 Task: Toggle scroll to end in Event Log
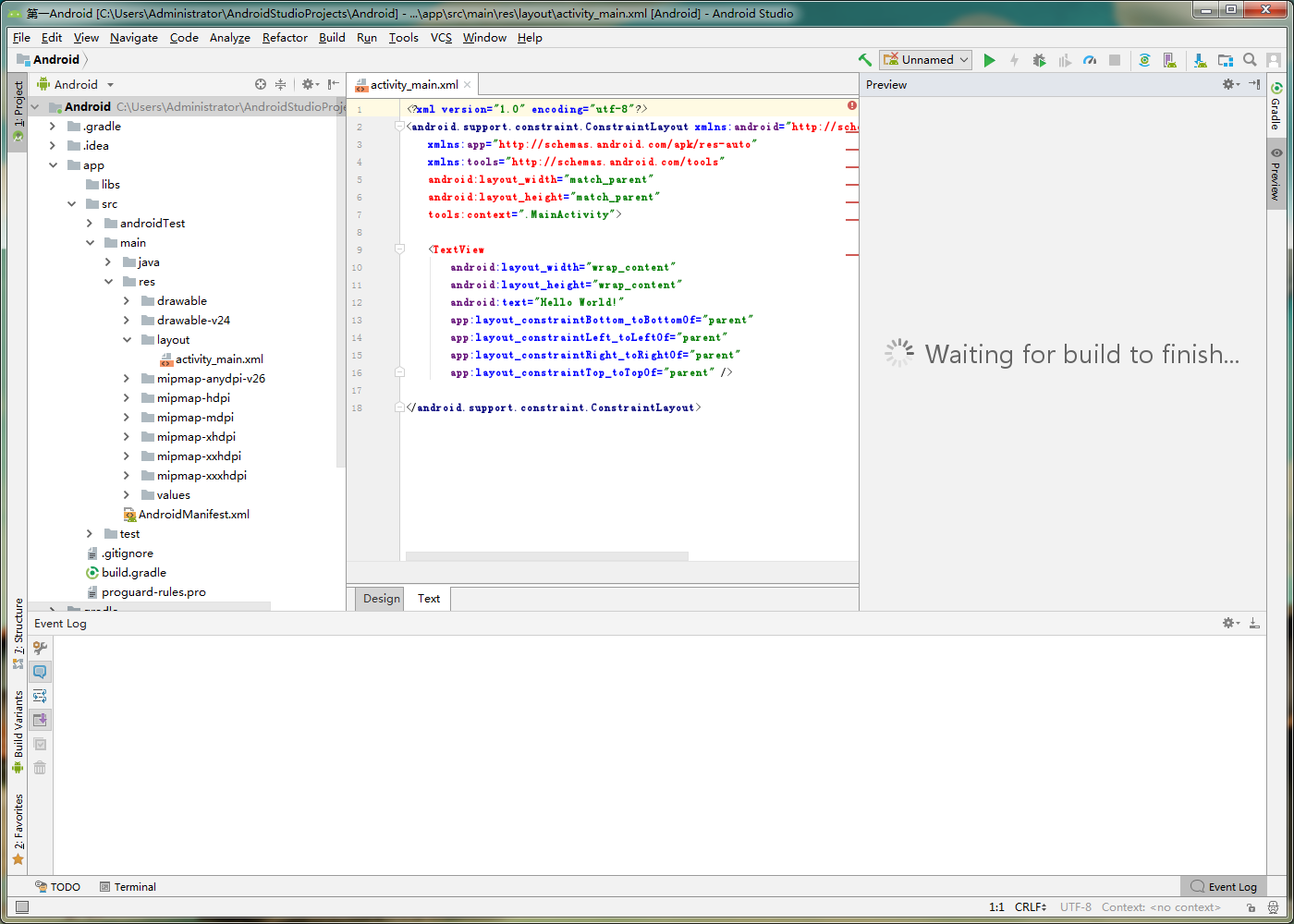[x=40, y=720]
